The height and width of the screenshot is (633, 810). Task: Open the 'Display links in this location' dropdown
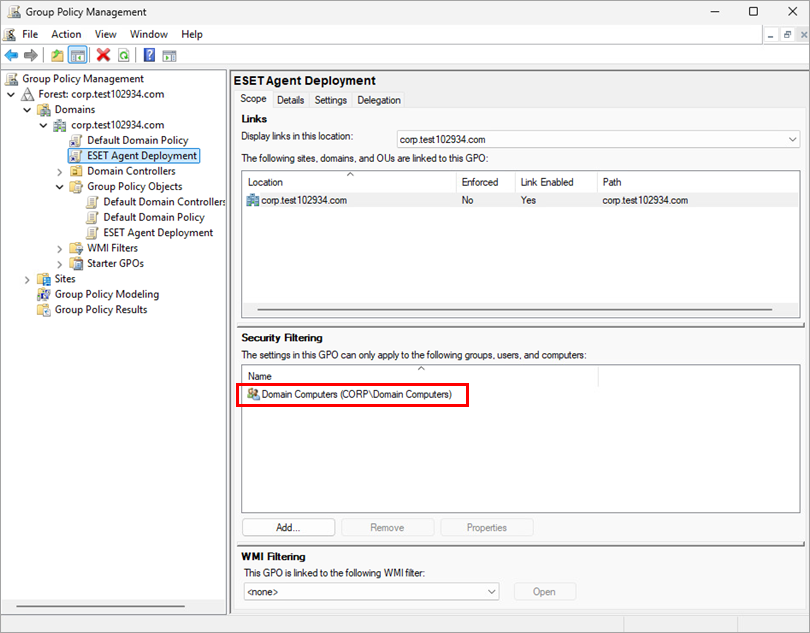point(792,139)
